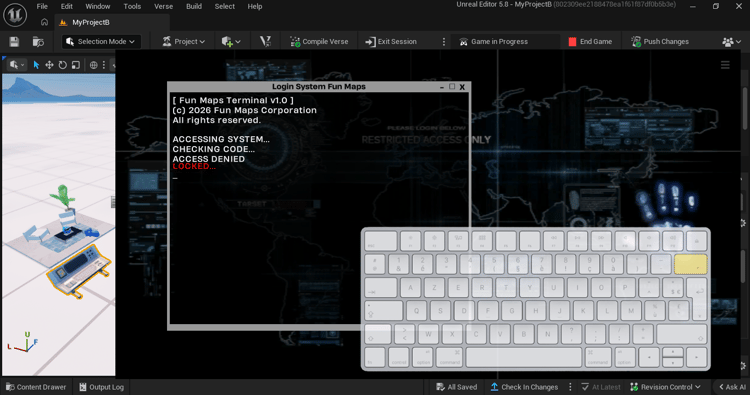Click the browse content folder icon
The height and width of the screenshot is (395, 750).
click(x=38, y=42)
